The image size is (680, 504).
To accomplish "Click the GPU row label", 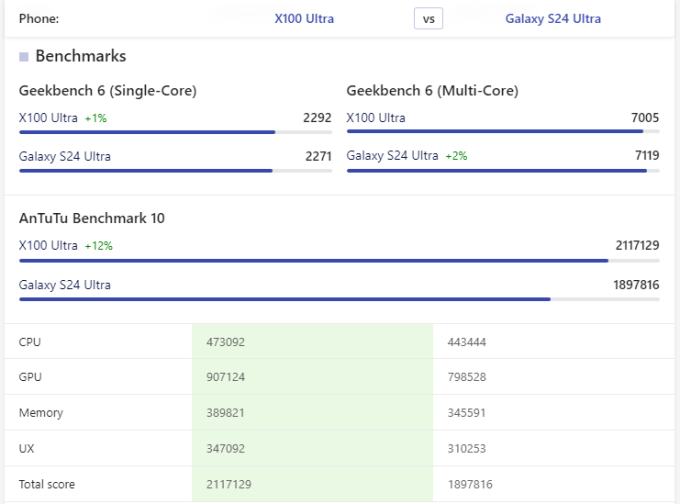I will (30, 377).
